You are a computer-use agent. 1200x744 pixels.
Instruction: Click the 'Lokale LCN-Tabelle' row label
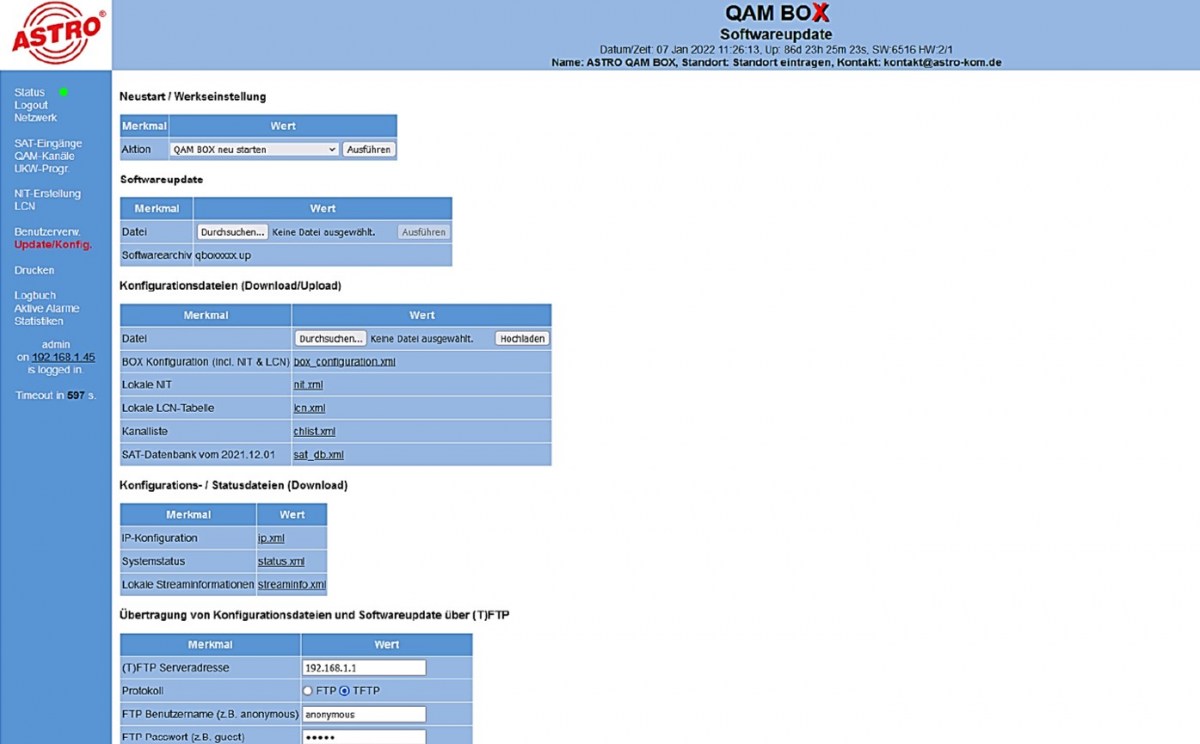tap(168, 408)
